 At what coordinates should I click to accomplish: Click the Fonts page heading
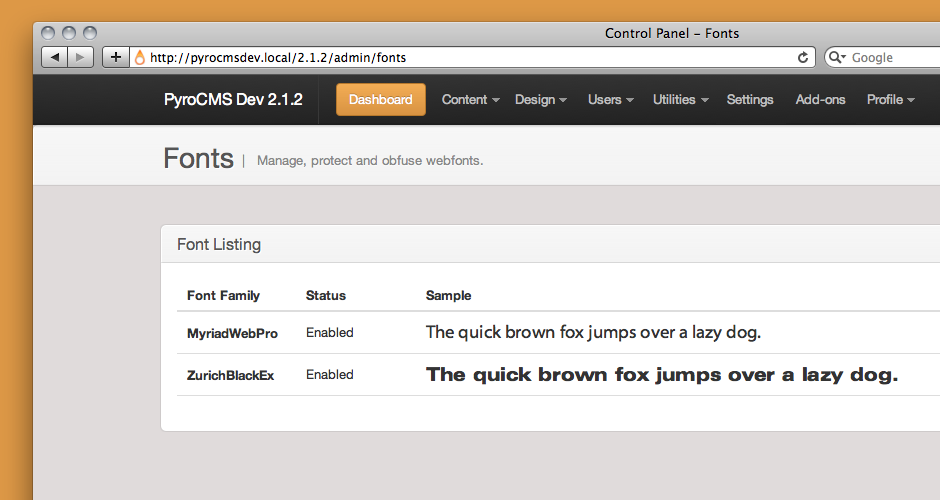[198, 158]
